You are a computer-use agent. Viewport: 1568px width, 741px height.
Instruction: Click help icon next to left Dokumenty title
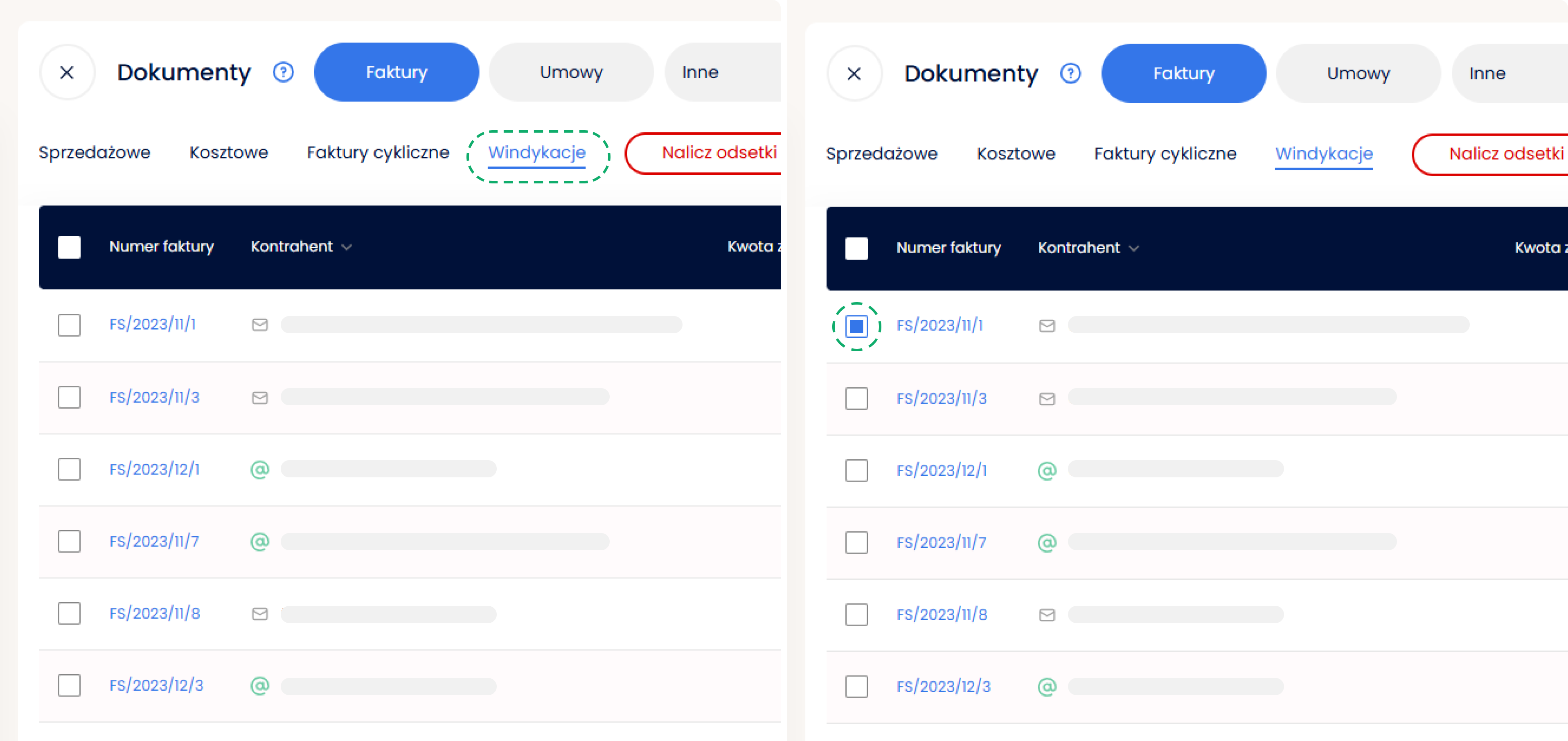click(x=283, y=72)
